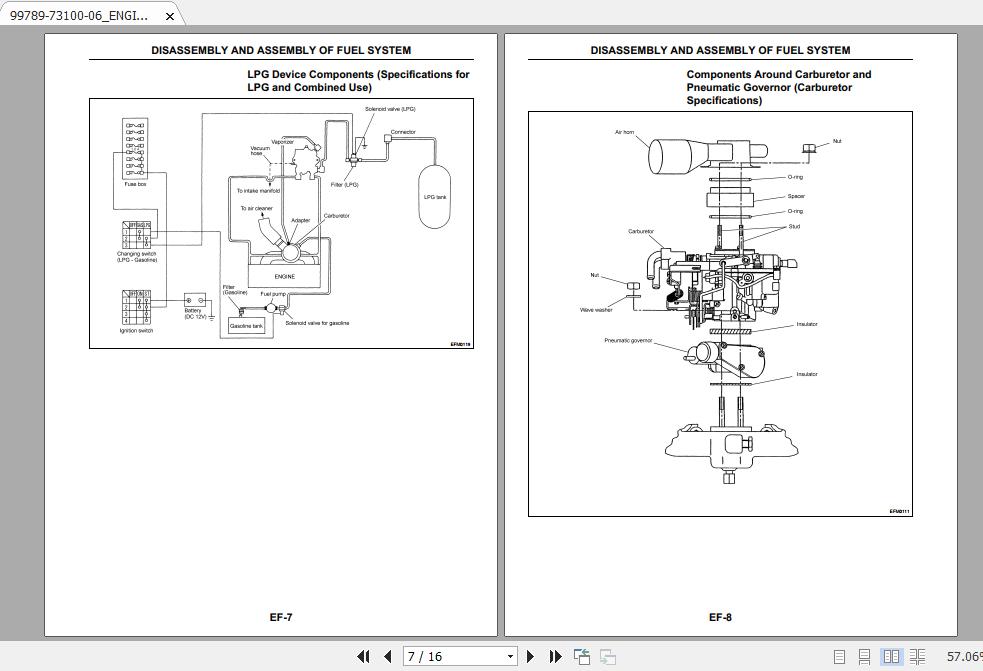This screenshot has width=983, height=671.
Task: Close the current document tab
Action: (x=169, y=16)
